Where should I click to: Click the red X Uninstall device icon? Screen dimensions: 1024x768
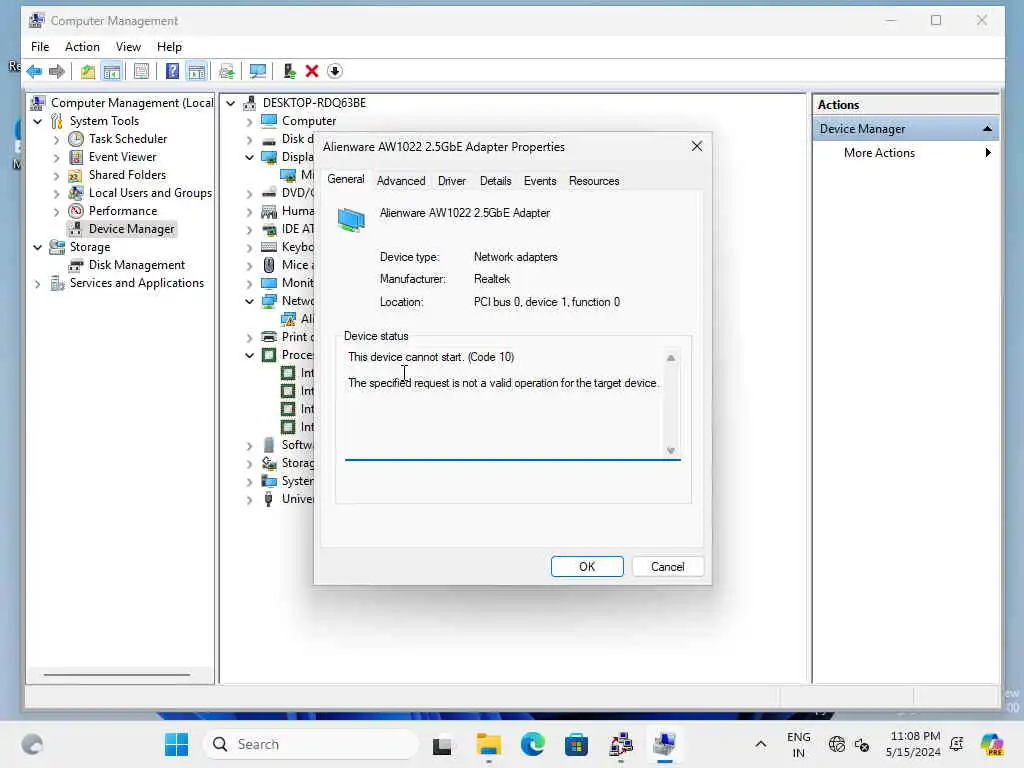[312, 71]
